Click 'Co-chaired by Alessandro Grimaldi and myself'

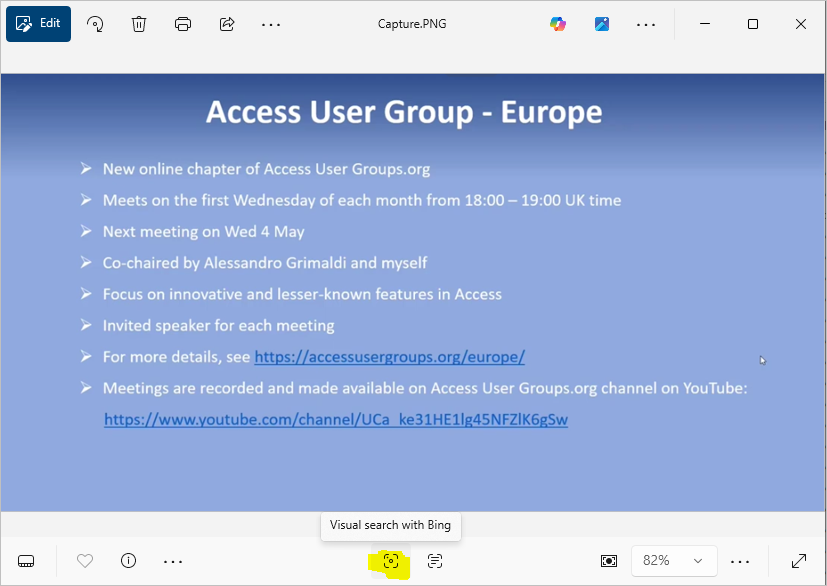coord(265,263)
